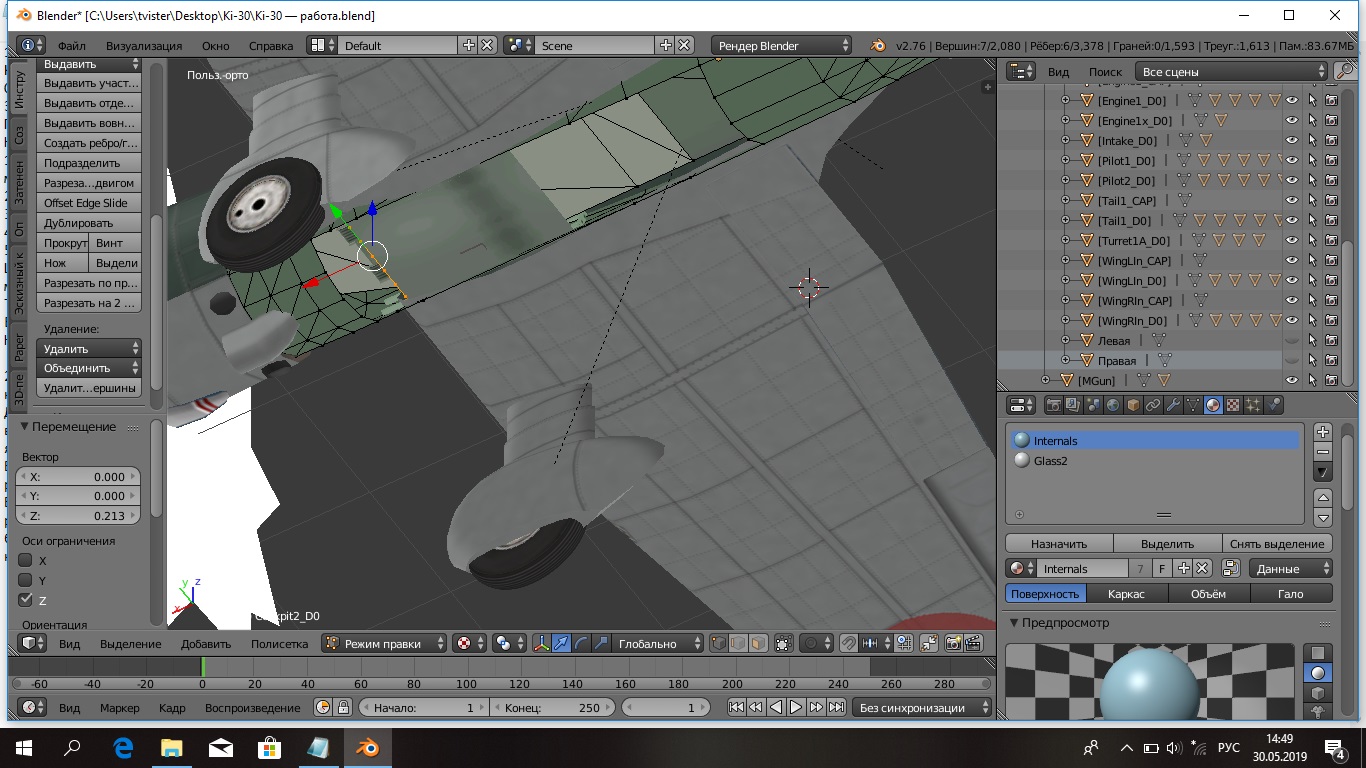This screenshot has width=1366, height=768.
Task: Open the Particles properties tab icon
Action: pos(1253,405)
